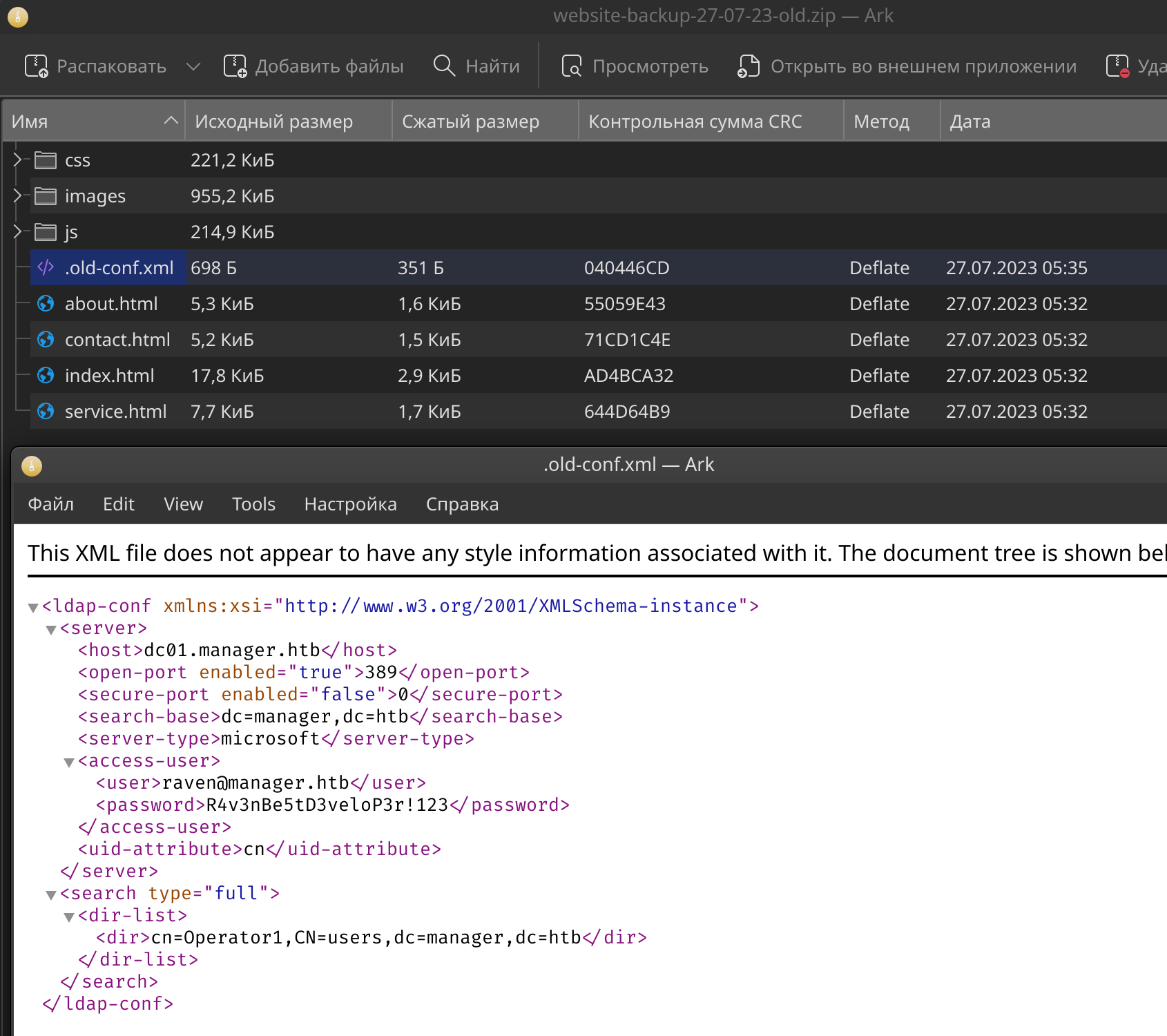This screenshot has width=1167, height=1036.
Task: Click the Delete (Удалить) toolbar icon
Action: click(1117, 66)
